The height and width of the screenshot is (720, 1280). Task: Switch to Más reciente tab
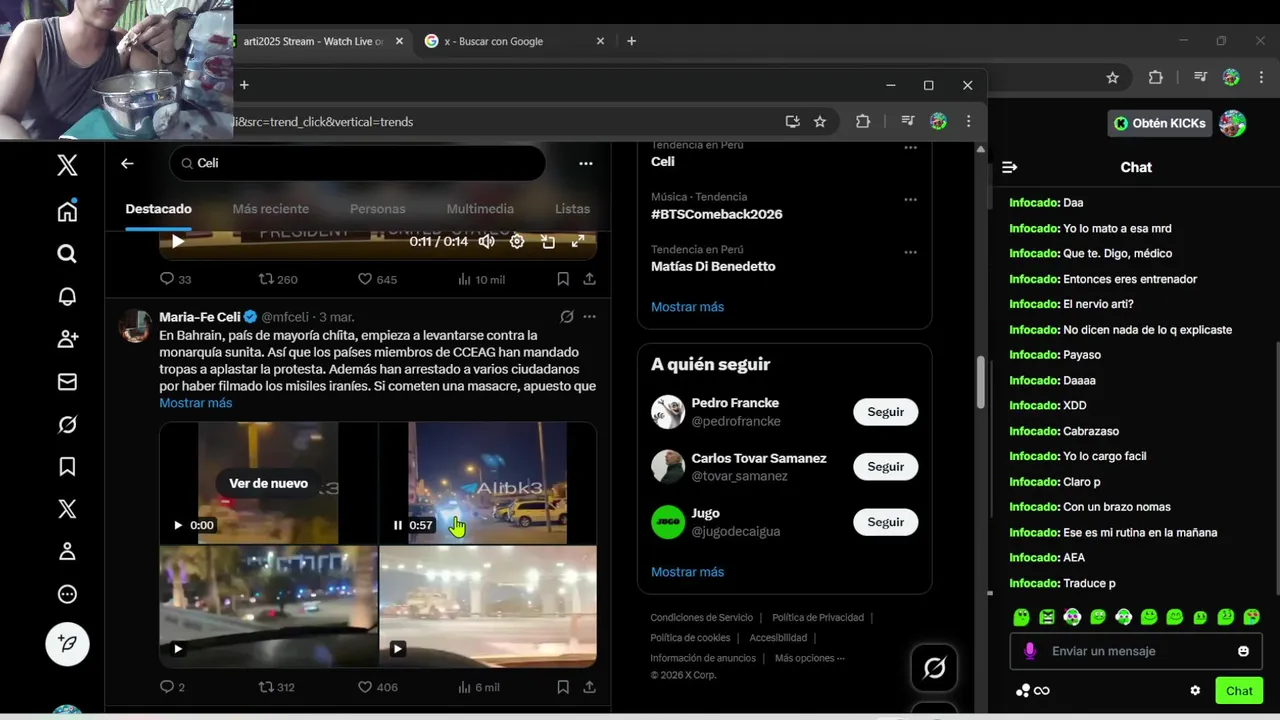[x=271, y=209]
